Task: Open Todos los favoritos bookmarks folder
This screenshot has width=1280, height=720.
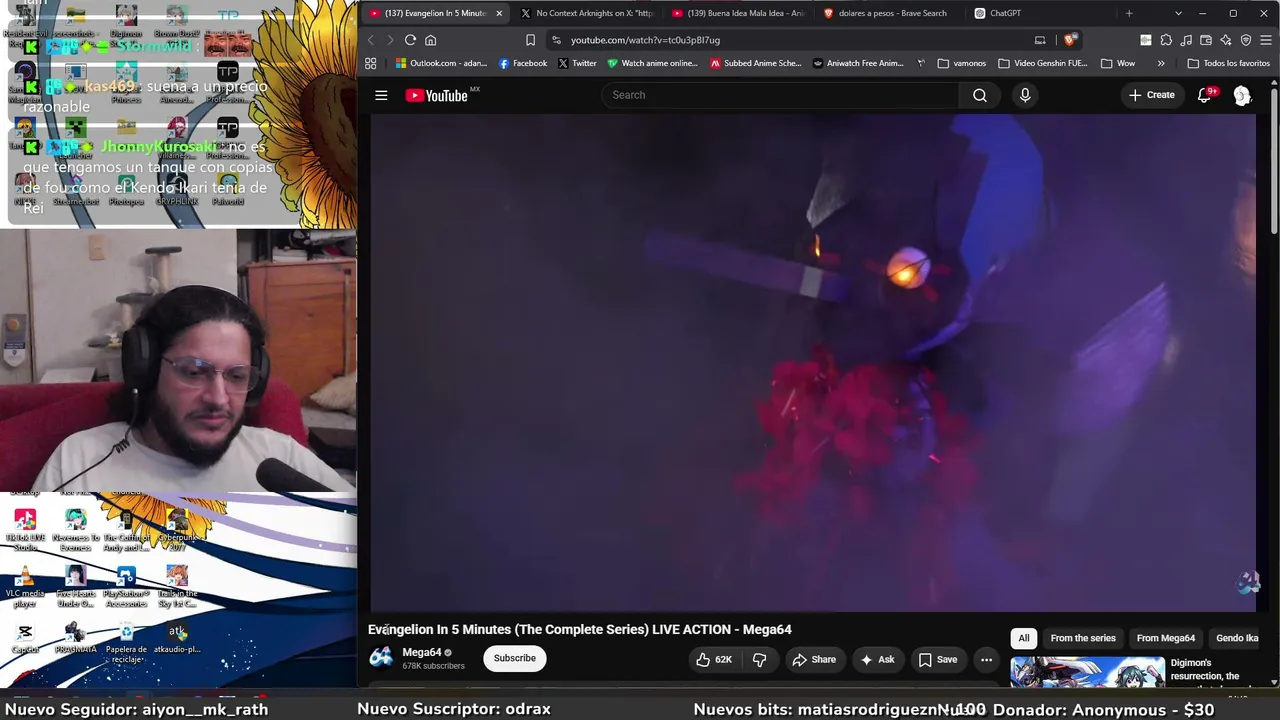Action: pyautogui.click(x=1228, y=63)
